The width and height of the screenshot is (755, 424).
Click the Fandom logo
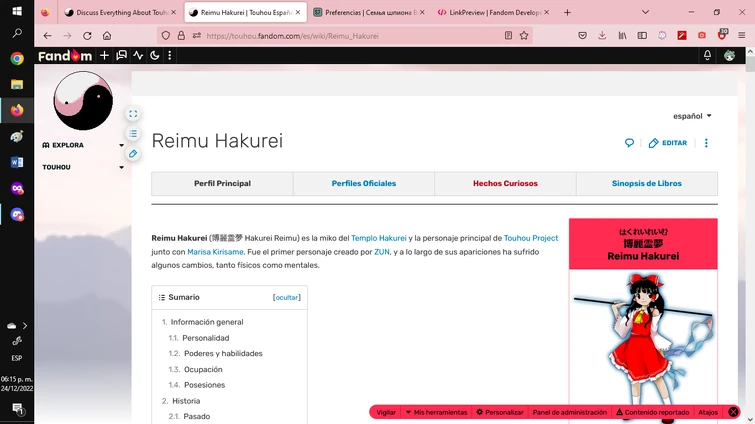click(65, 56)
